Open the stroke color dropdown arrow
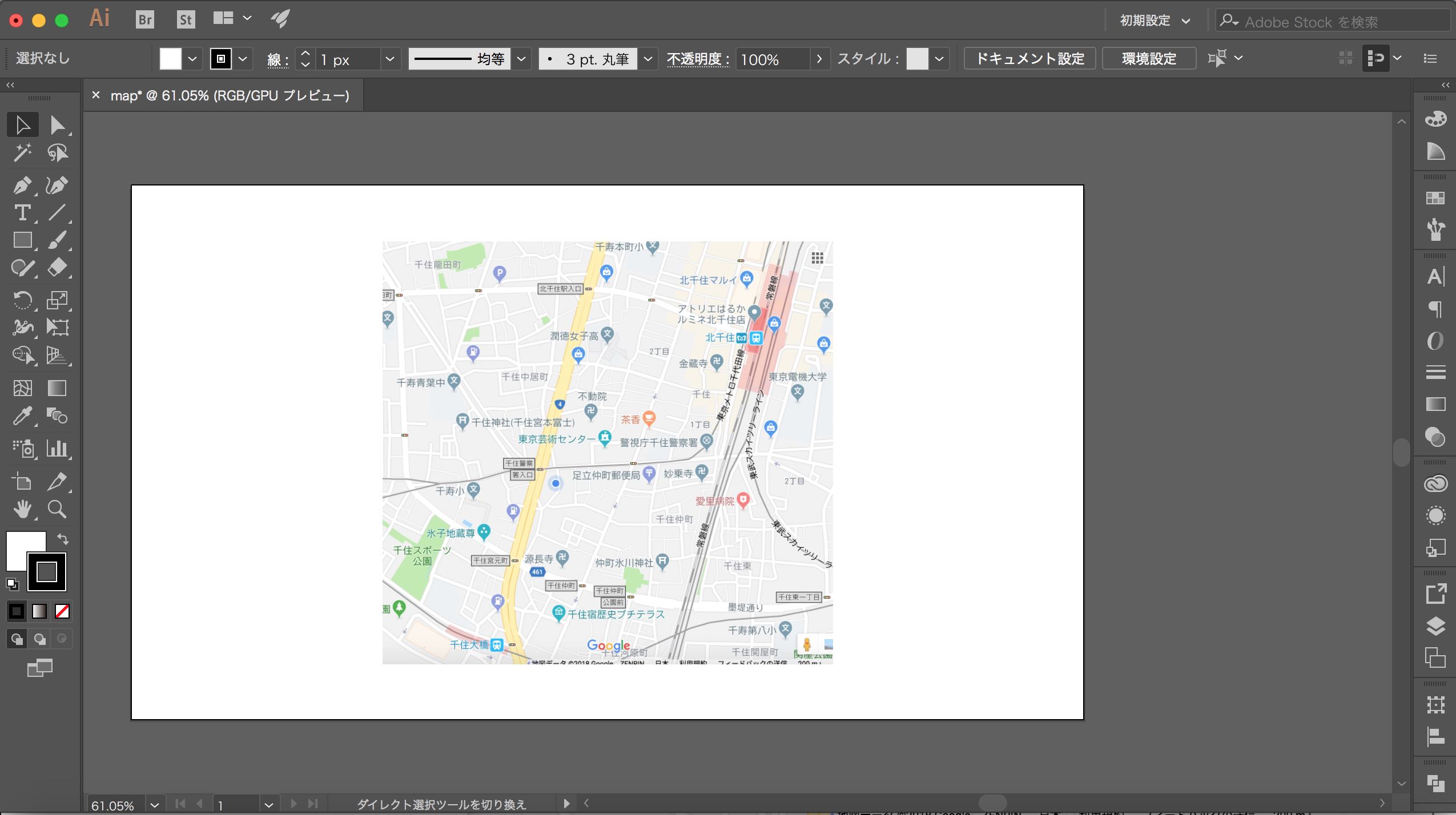This screenshot has height=815, width=1456. click(243, 59)
